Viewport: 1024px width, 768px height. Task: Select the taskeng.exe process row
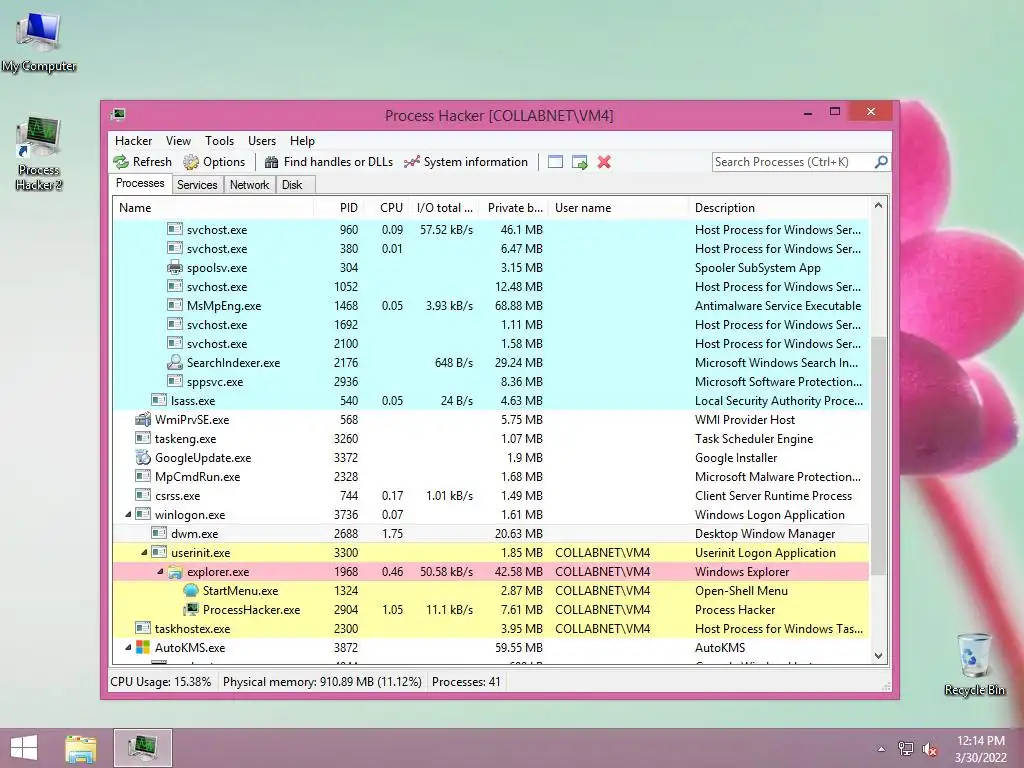point(491,438)
